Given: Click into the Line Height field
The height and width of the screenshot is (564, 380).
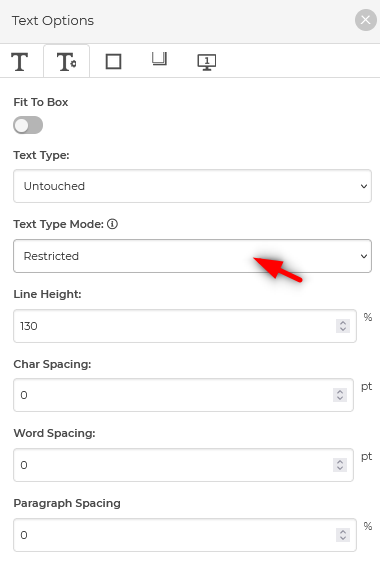Looking at the screenshot, I should 185,326.
